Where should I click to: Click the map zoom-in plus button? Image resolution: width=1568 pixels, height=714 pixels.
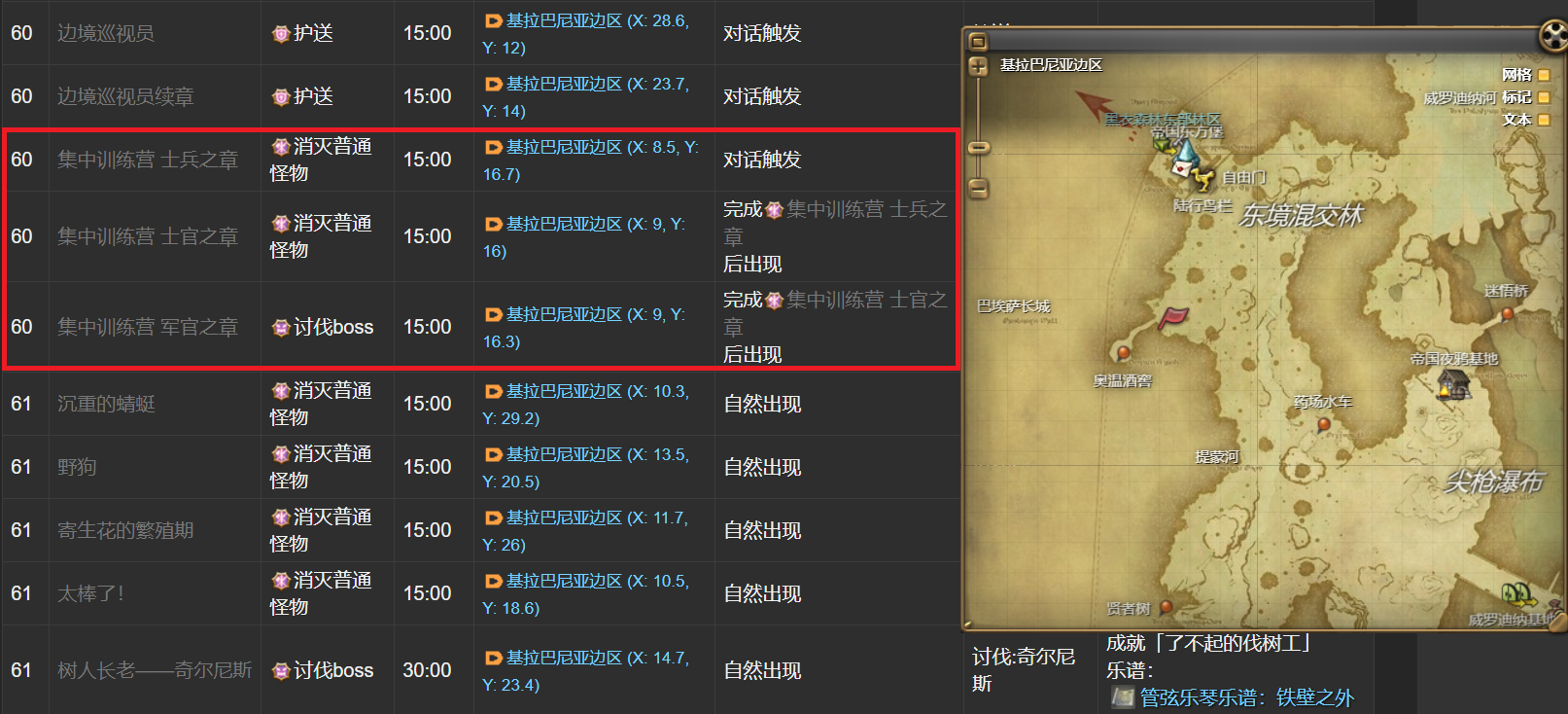(978, 66)
